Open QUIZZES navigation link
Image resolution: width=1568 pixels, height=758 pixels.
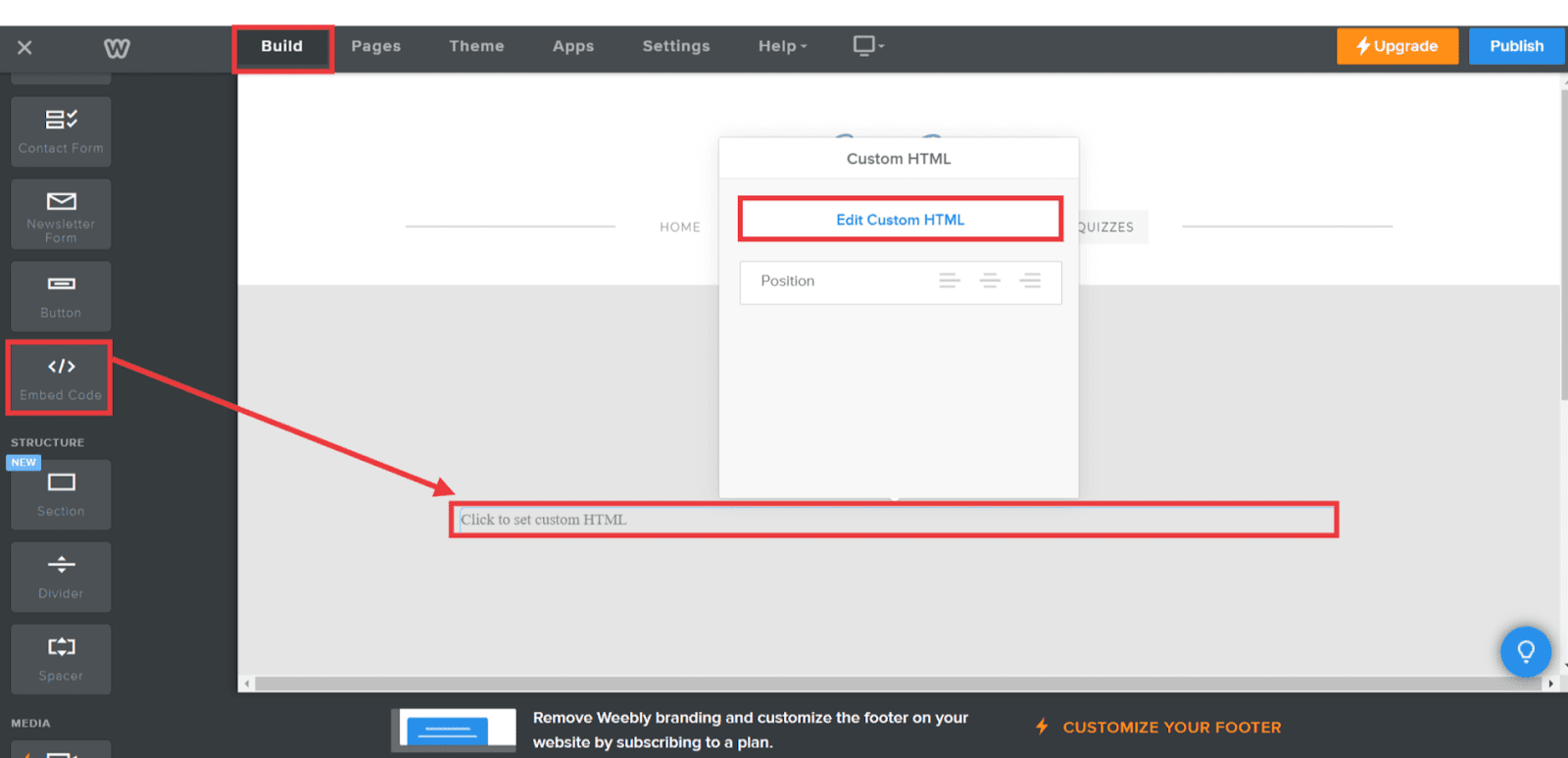pos(1105,227)
